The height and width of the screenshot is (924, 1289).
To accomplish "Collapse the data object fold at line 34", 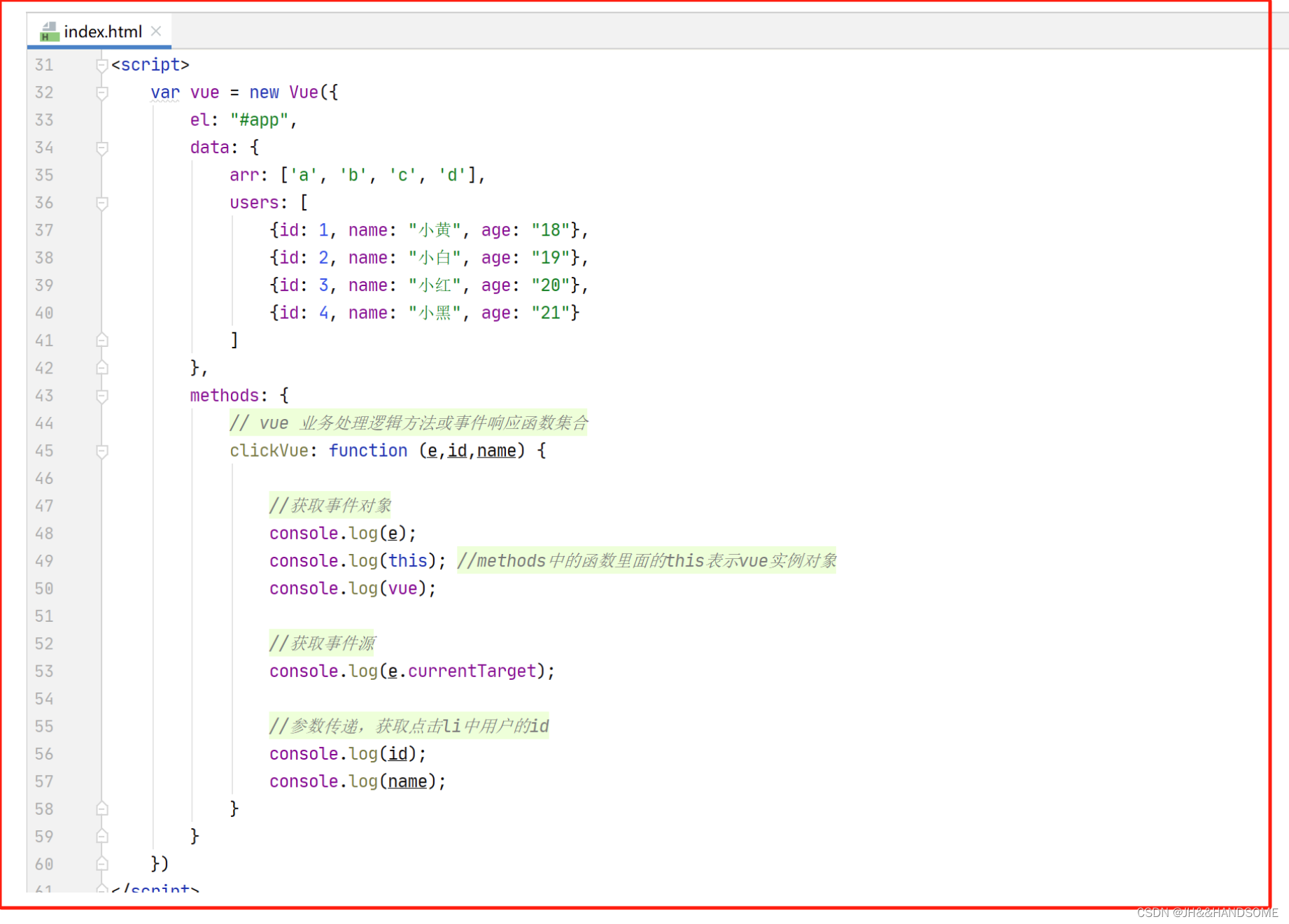I will 102,148.
